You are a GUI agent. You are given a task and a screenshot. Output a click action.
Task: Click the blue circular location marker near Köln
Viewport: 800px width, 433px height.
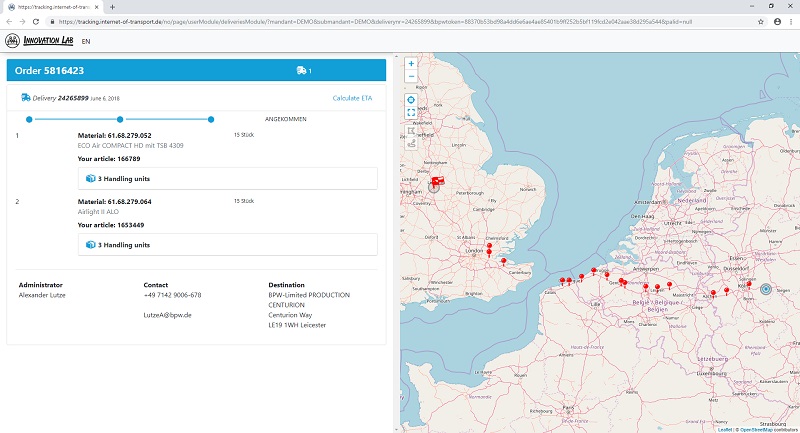click(767, 288)
